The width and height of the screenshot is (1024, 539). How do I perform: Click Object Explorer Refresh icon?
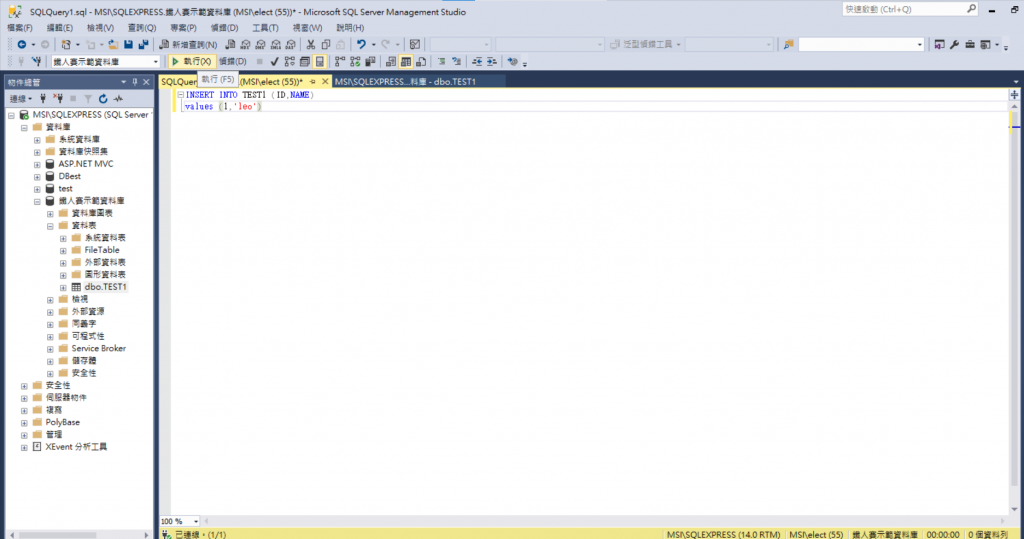click(x=103, y=99)
